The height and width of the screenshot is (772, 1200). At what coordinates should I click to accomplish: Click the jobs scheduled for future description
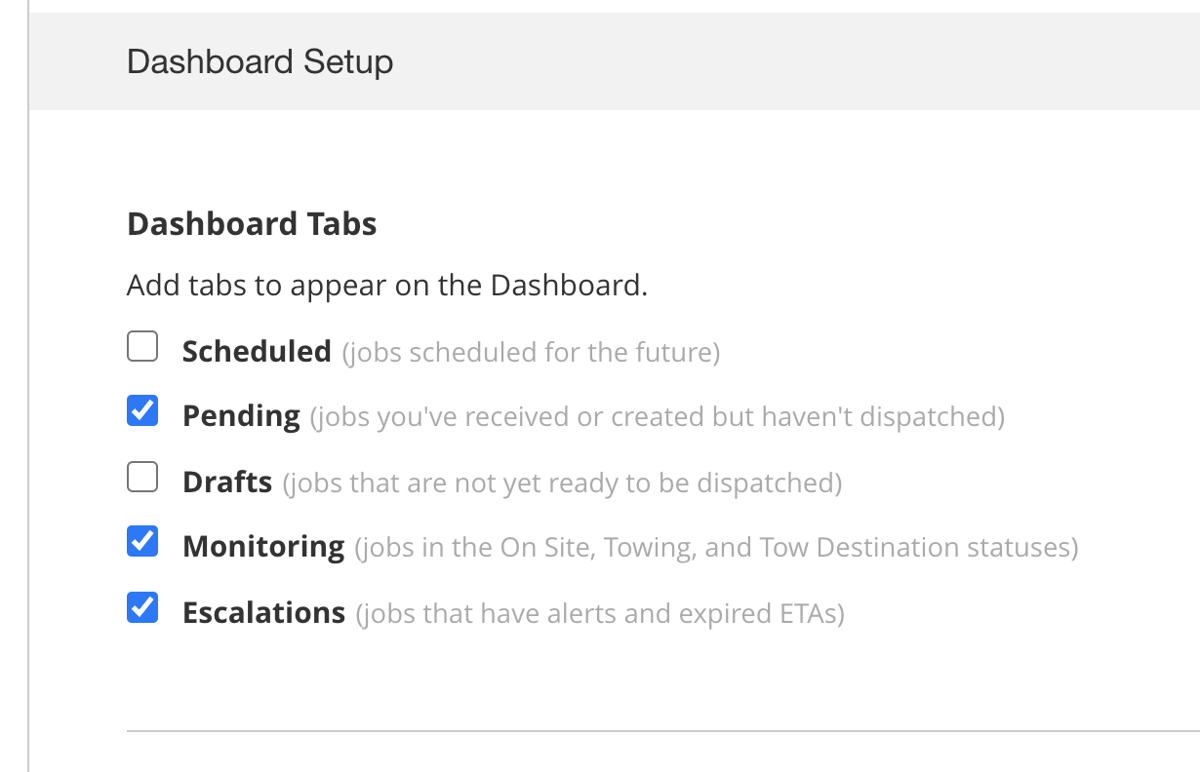pyautogui.click(x=531, y=352)
